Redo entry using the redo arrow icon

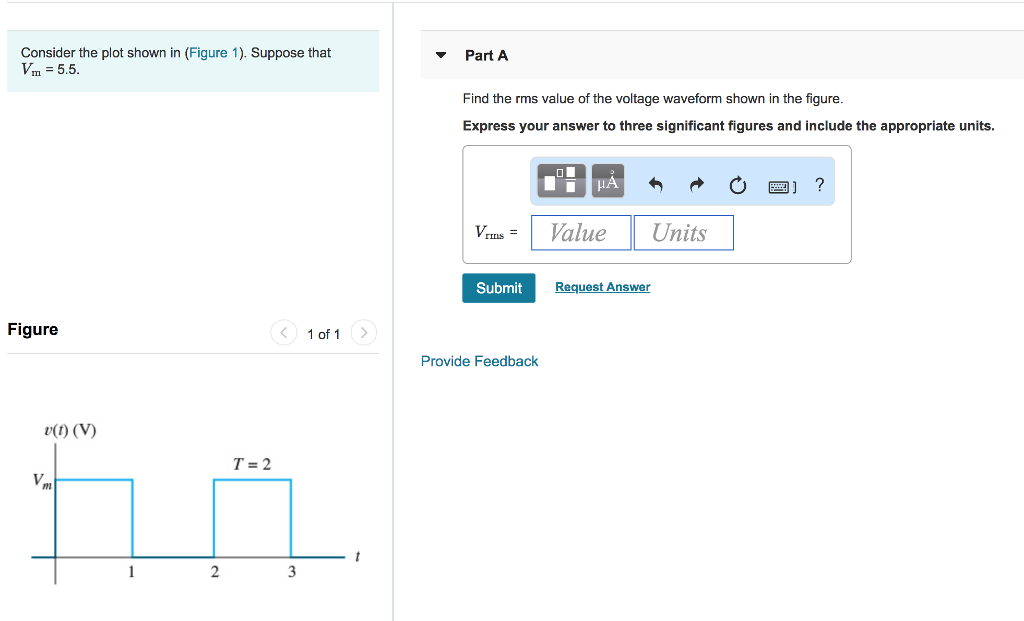point(696,183)
